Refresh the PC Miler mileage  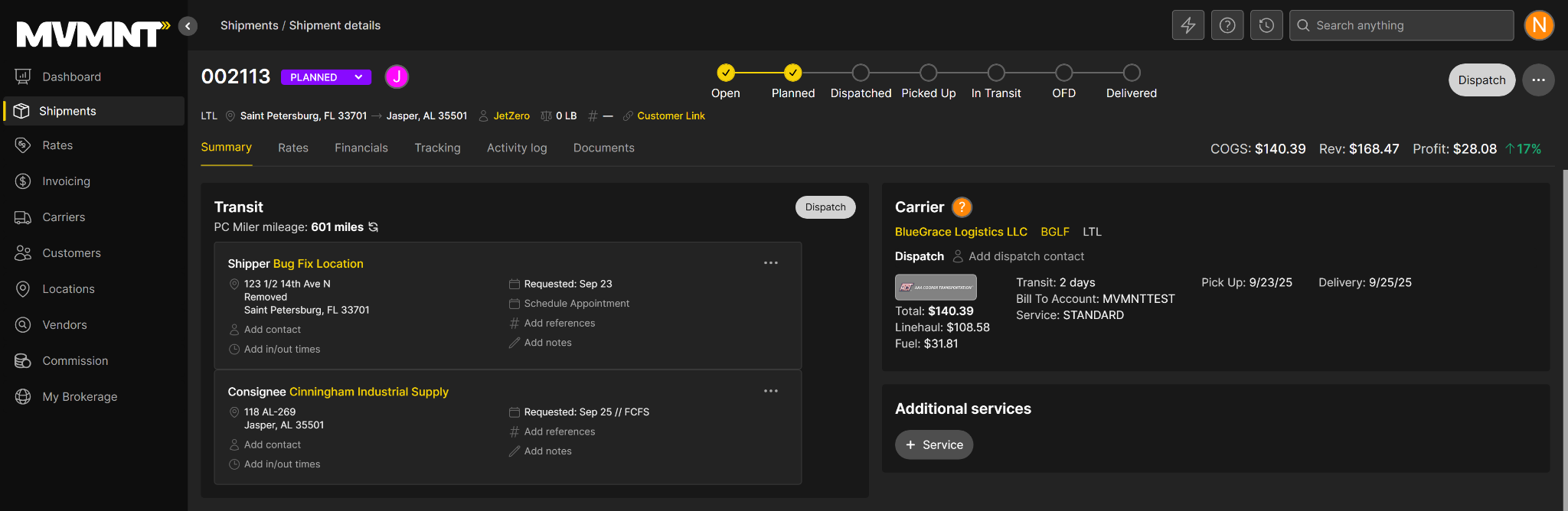tap(374, 227)
